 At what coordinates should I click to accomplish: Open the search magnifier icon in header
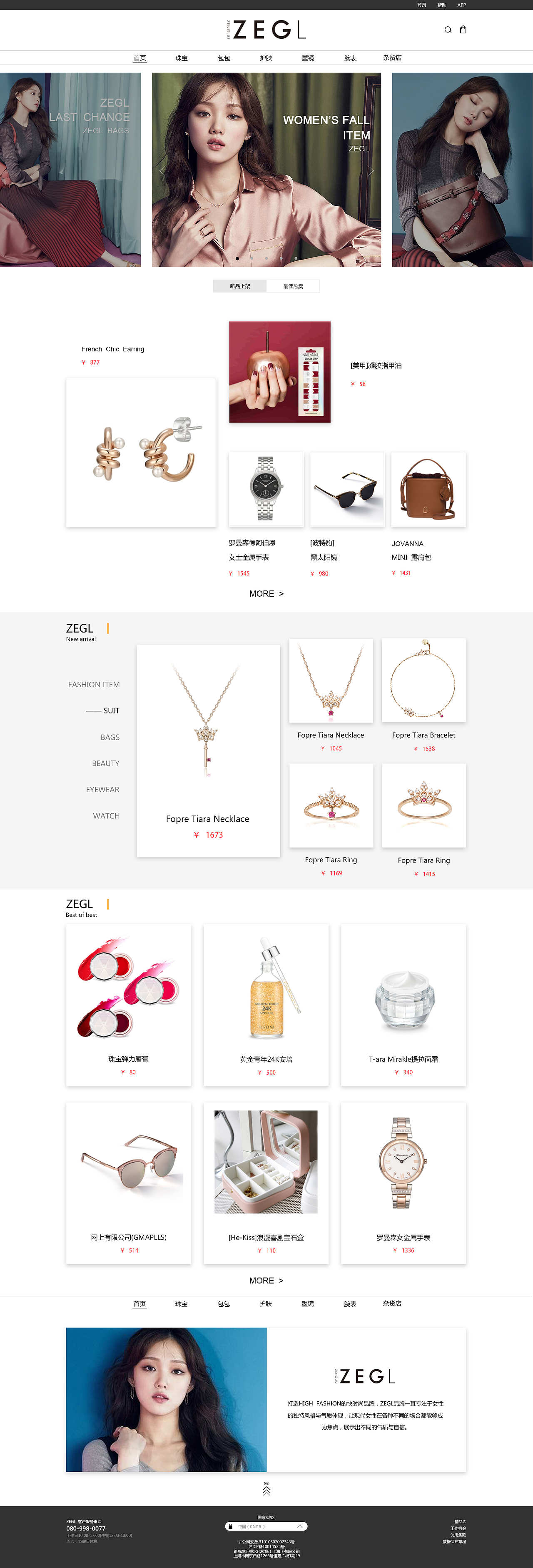[x=448, y=30]
